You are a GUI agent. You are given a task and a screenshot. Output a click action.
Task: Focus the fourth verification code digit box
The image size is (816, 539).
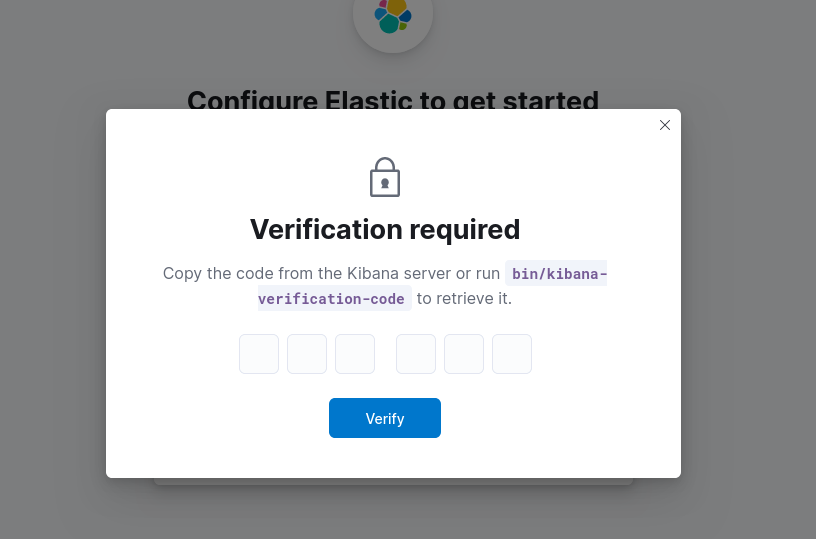point(416,354)
